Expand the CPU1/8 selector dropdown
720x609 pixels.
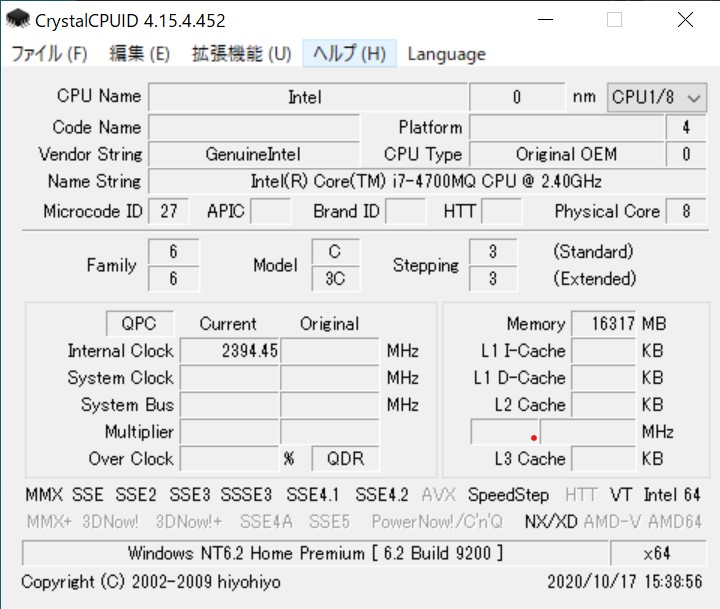click(656, 97)
